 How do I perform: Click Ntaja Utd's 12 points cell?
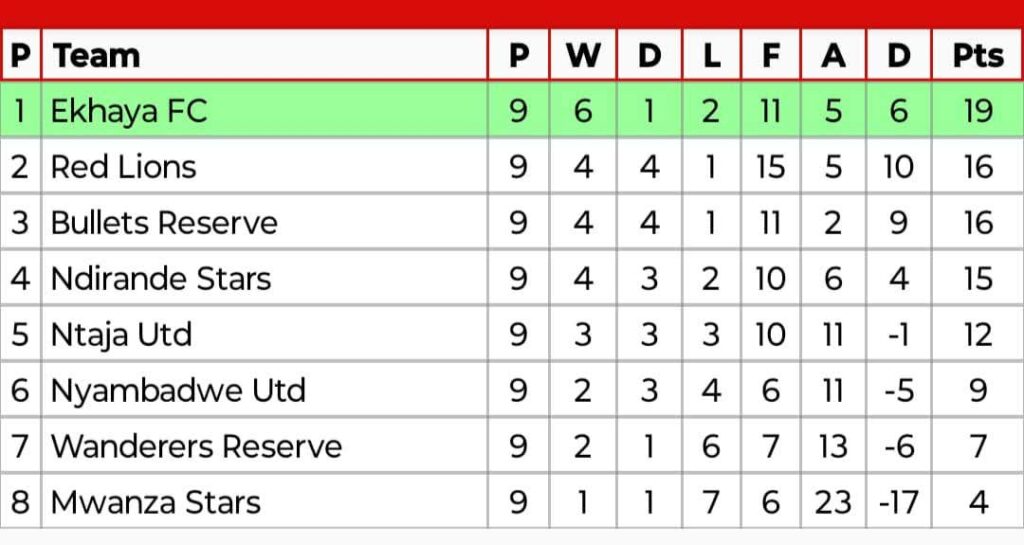coord(978,335)
